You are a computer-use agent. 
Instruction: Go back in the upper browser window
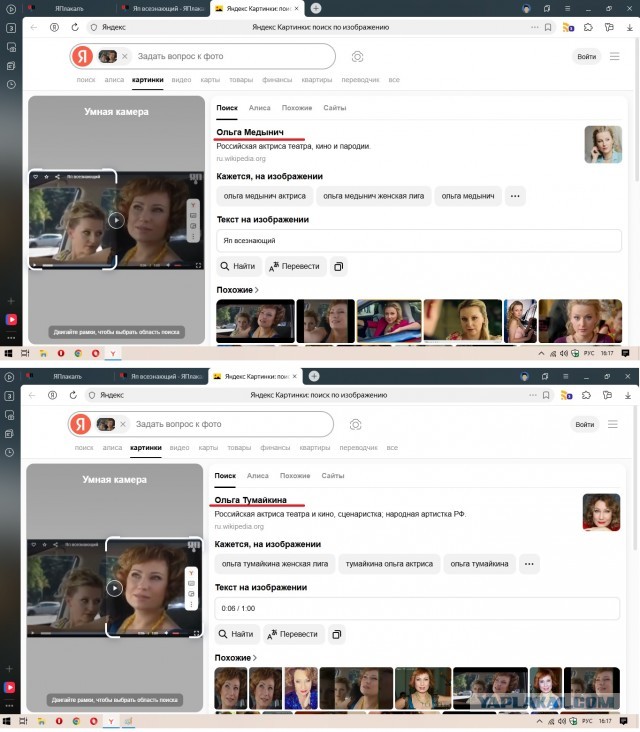(34, 27)
